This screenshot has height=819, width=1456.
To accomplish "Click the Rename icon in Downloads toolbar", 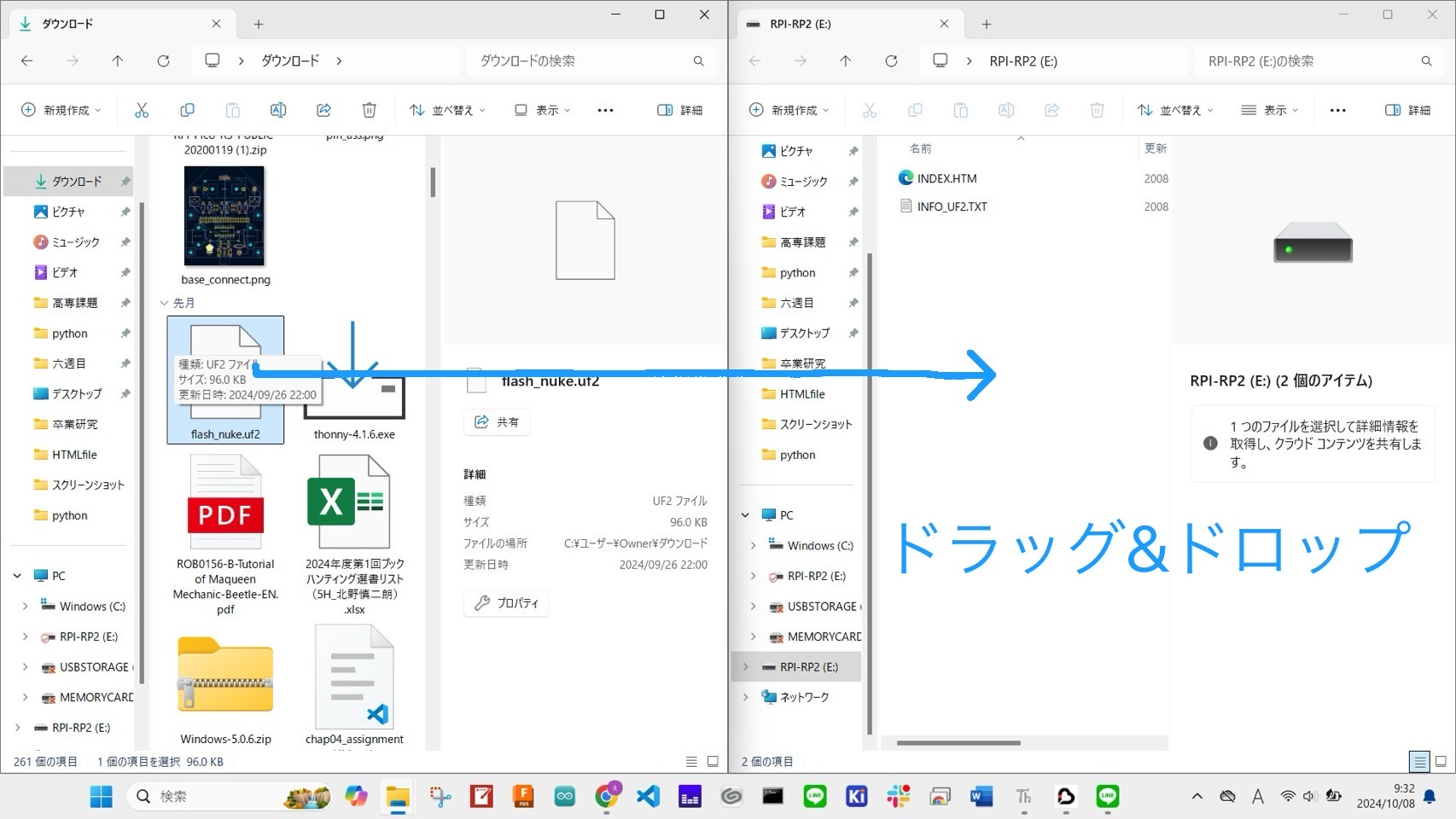I will click(278, 110).
